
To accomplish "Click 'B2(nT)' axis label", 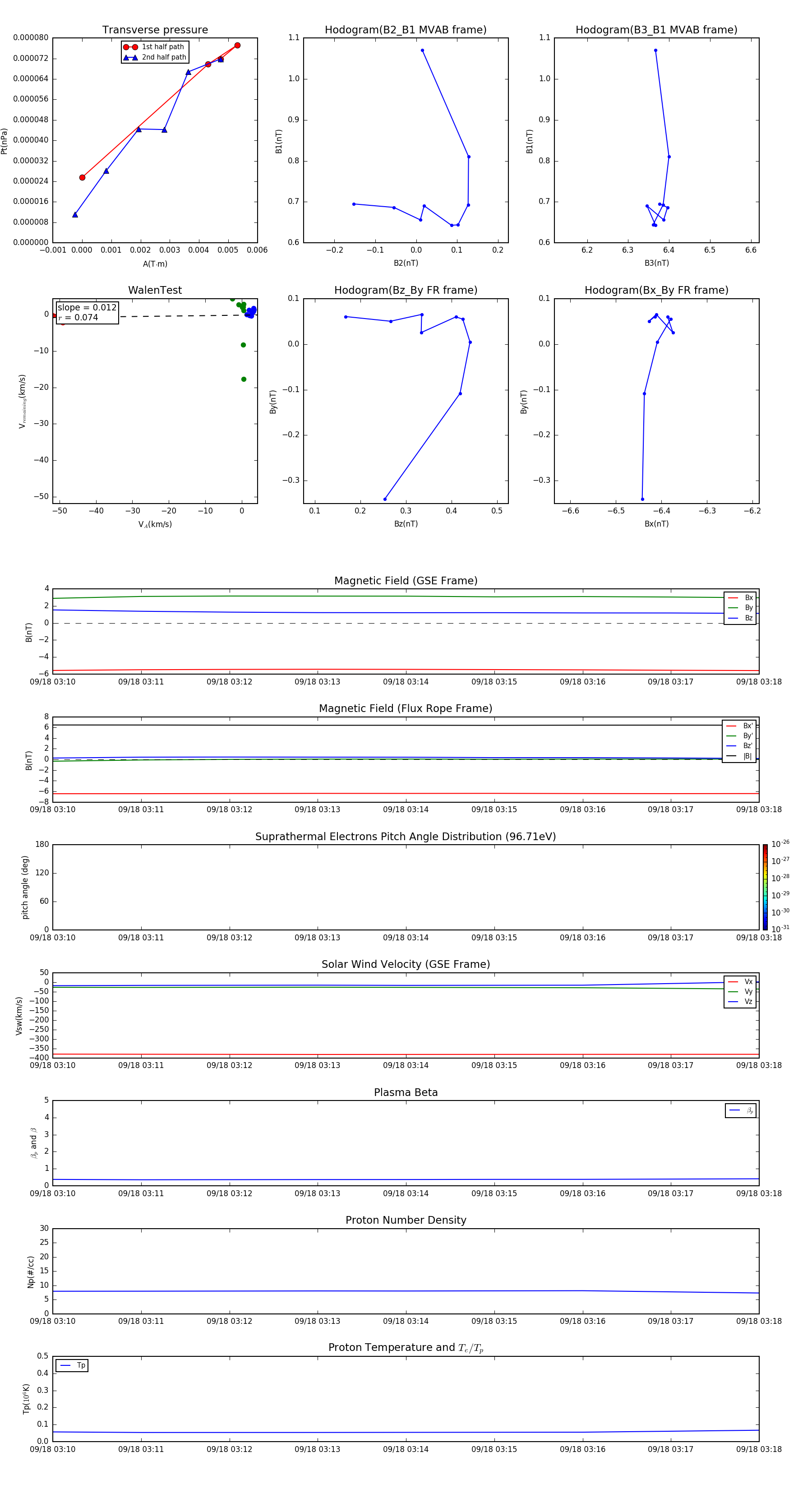I will tap(406, 263).
